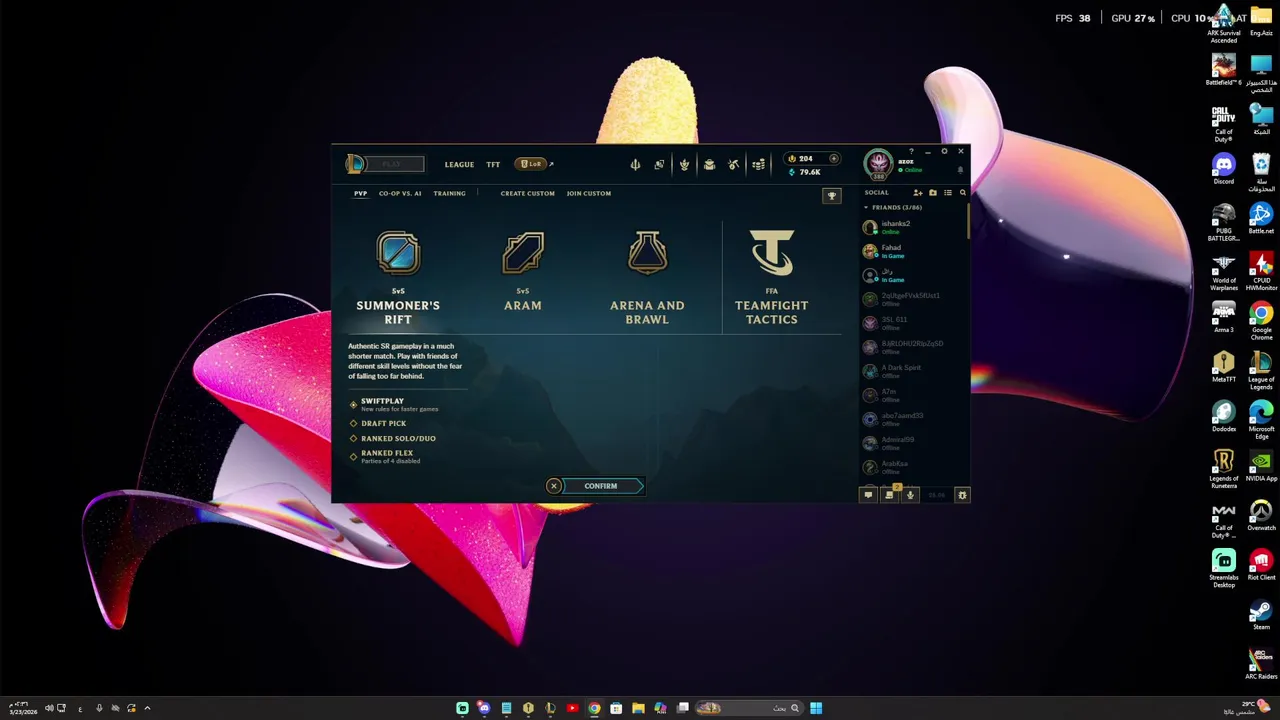Screen dimensions: 1280x720
Task: Open the Store coins icon in the top bar
Action: point(759,164)
